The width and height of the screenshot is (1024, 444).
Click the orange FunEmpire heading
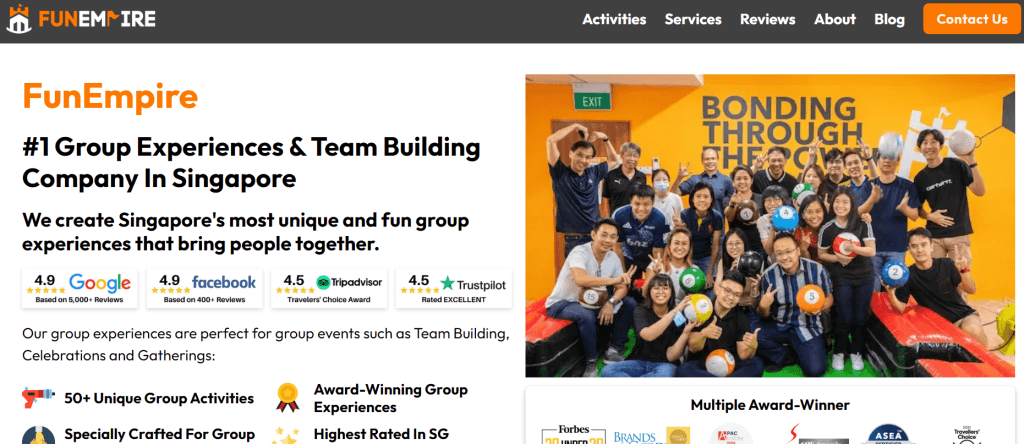110,97
